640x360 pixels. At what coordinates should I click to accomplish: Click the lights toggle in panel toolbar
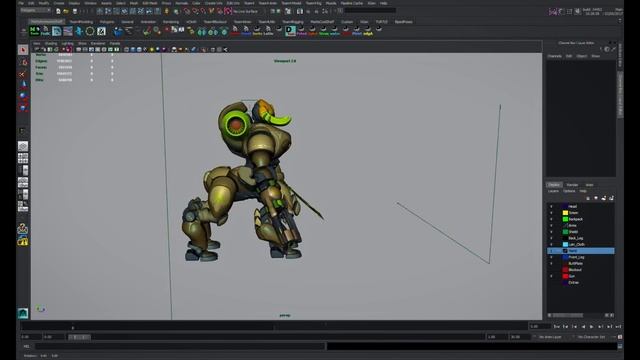pos(152,49)
